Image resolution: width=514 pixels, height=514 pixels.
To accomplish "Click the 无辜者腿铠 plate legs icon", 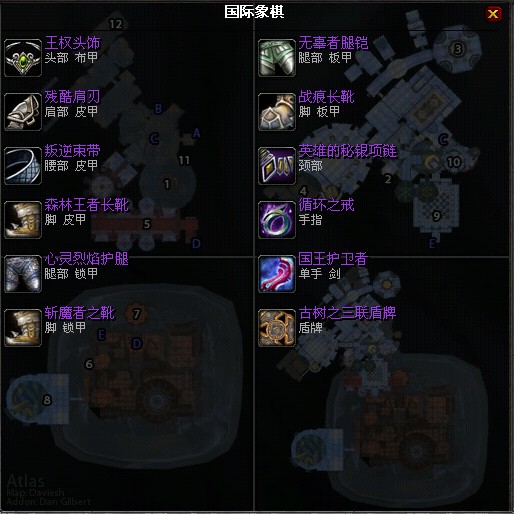I will [x=277, y=58].
